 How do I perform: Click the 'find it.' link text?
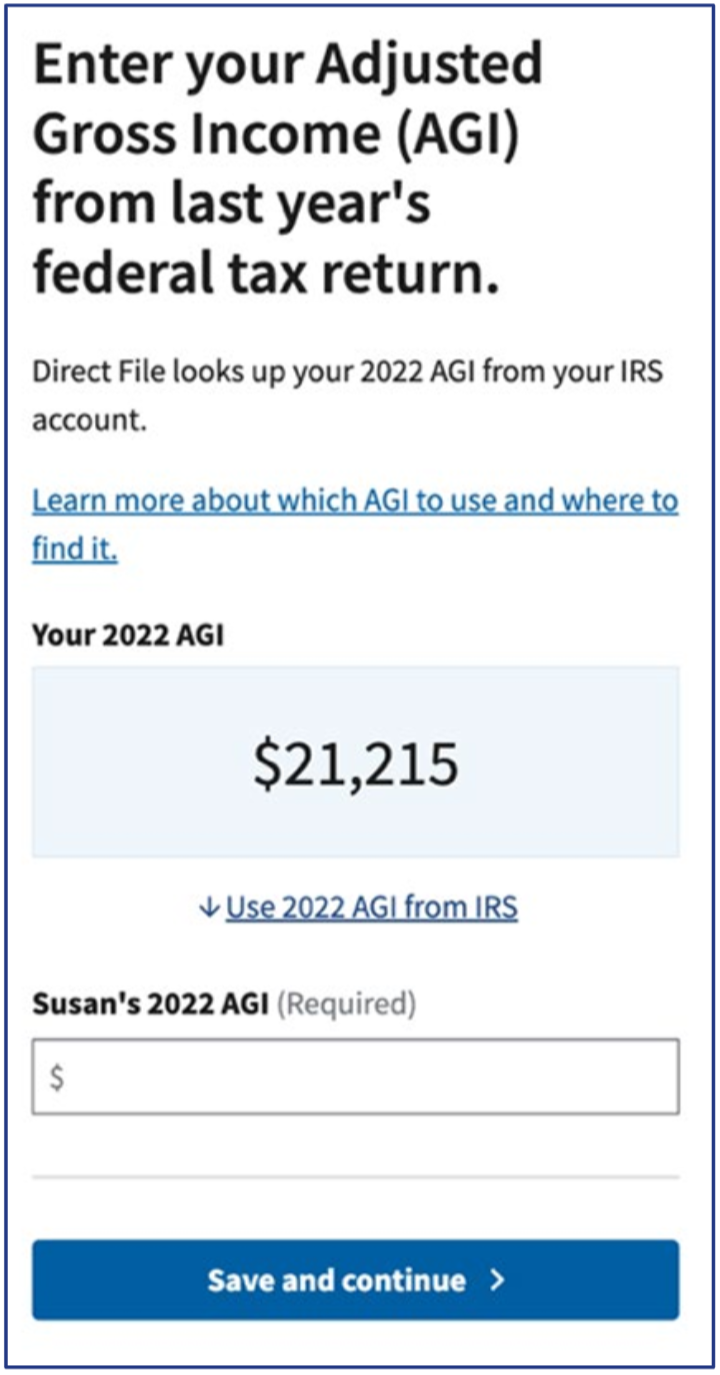point(75,550)
